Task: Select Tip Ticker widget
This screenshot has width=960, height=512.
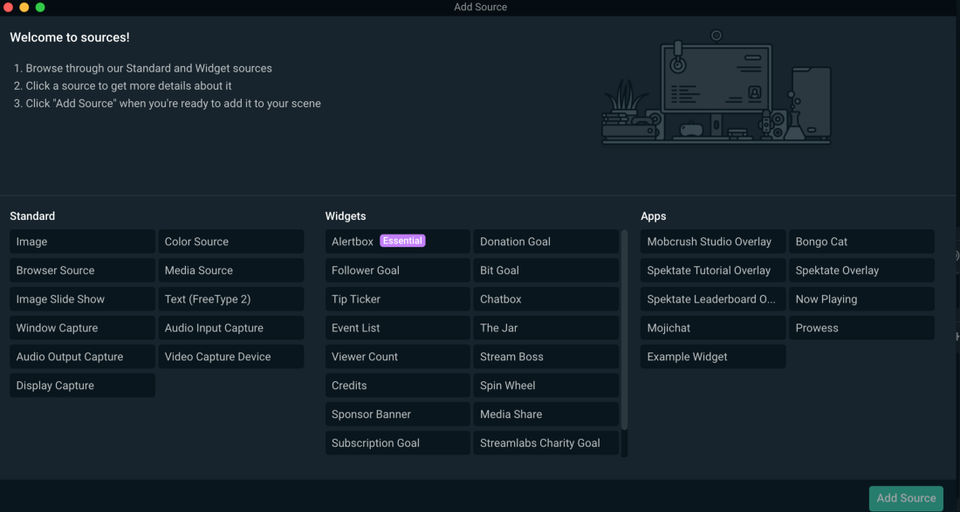Action: [397, 299]
